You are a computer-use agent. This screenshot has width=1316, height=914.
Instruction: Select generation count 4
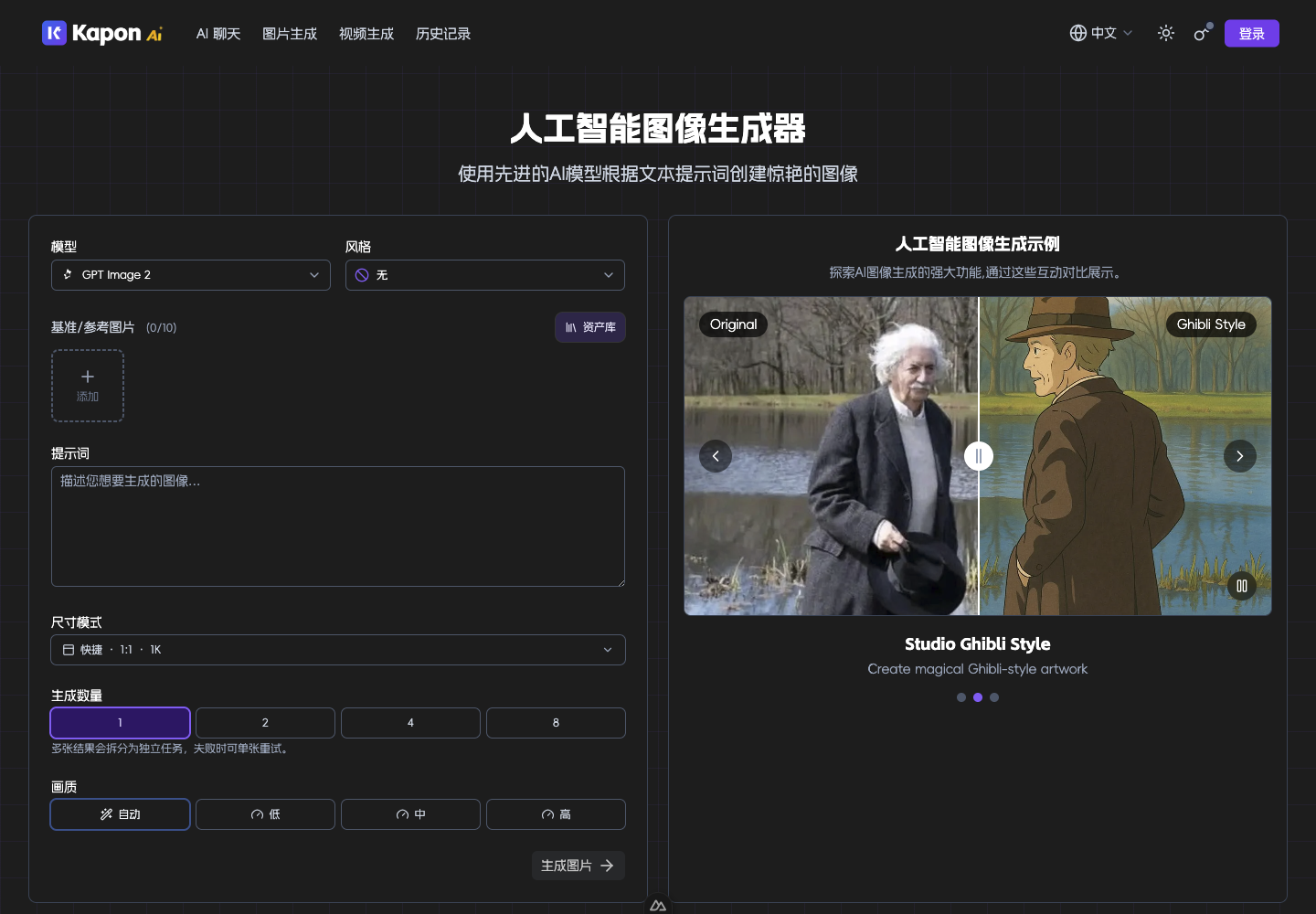point(410,723)
